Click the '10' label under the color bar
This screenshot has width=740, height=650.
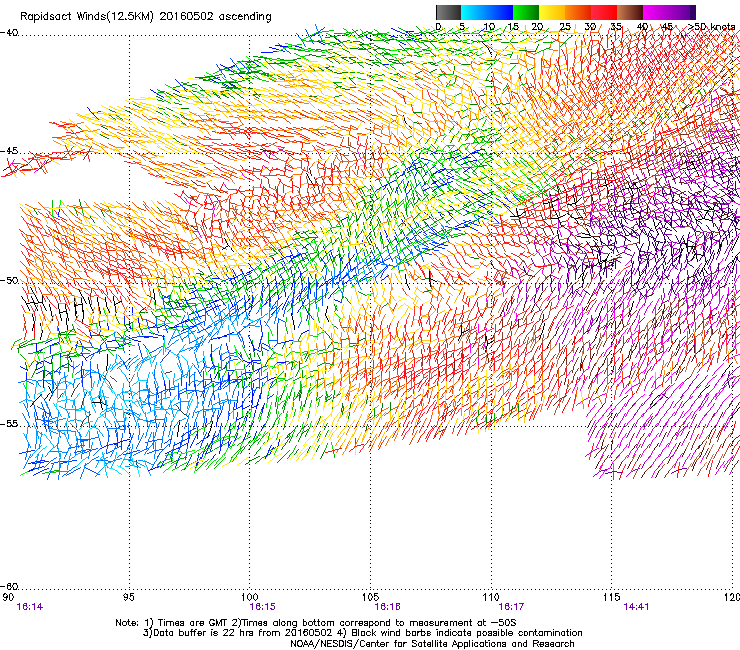[489, 26]
